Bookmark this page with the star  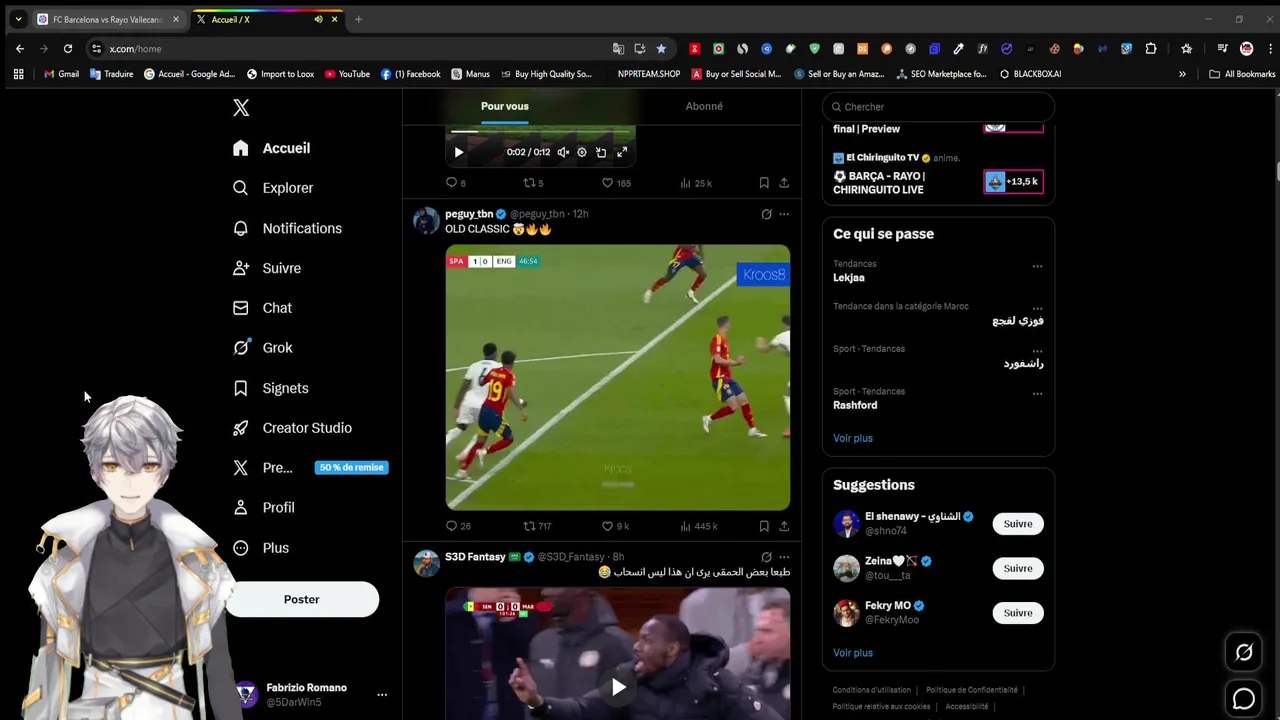tap(661, 48)
